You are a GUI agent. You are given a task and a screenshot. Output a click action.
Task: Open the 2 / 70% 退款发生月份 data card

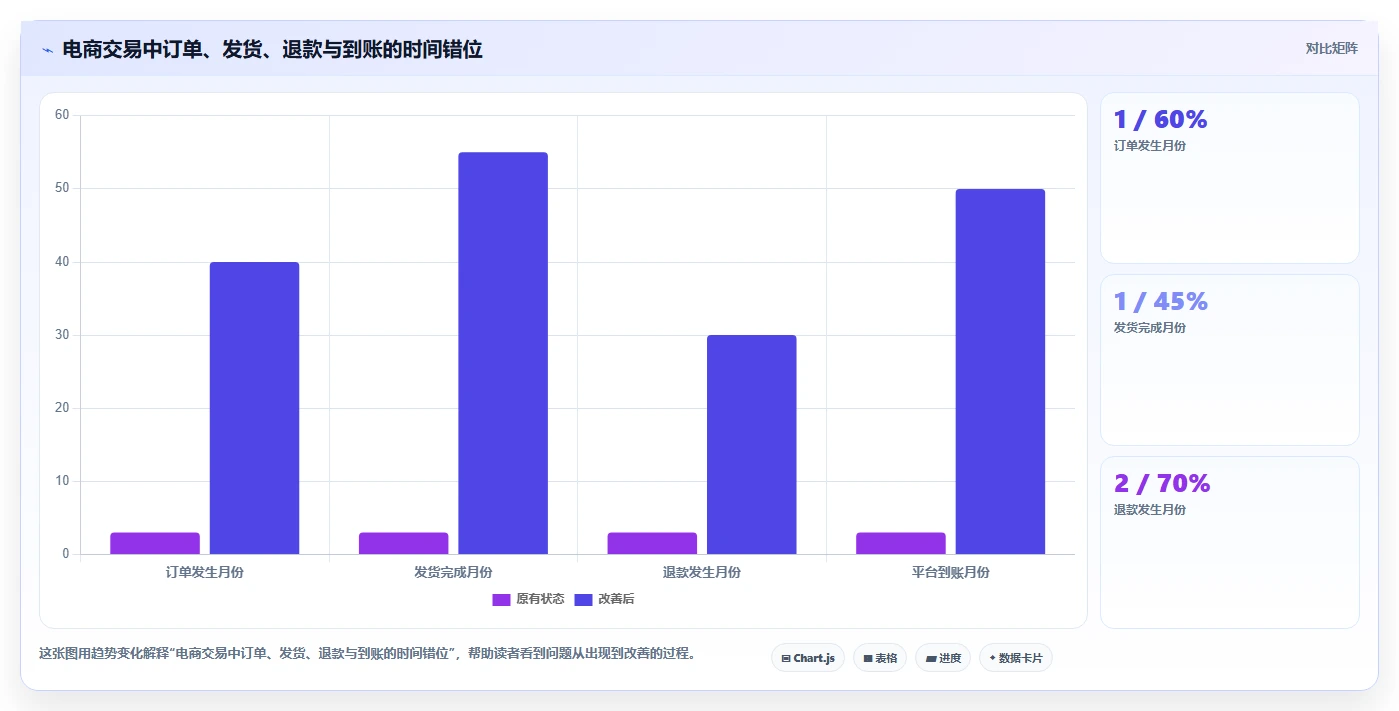(1230, 542)
